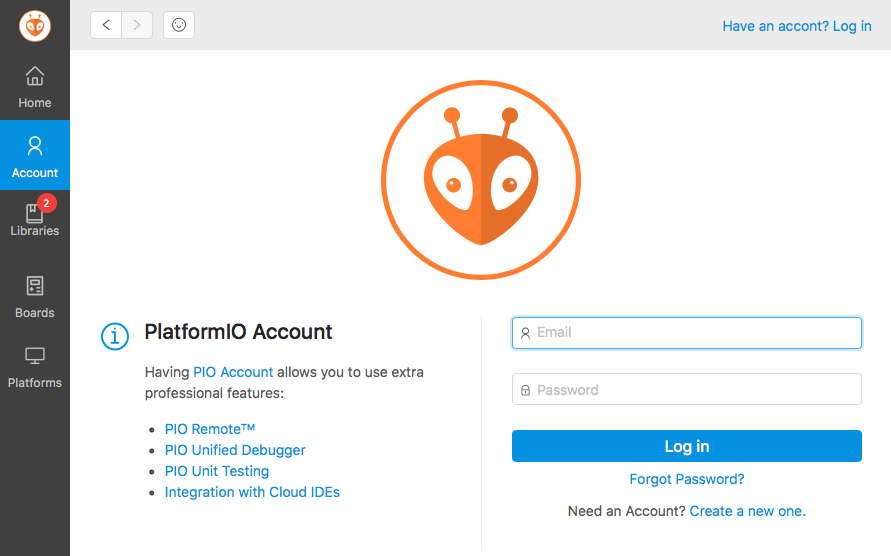Click the PlatformIO logo in sidebar top
Viewport: 891px width, 556px height.
(x=35, y=26)
